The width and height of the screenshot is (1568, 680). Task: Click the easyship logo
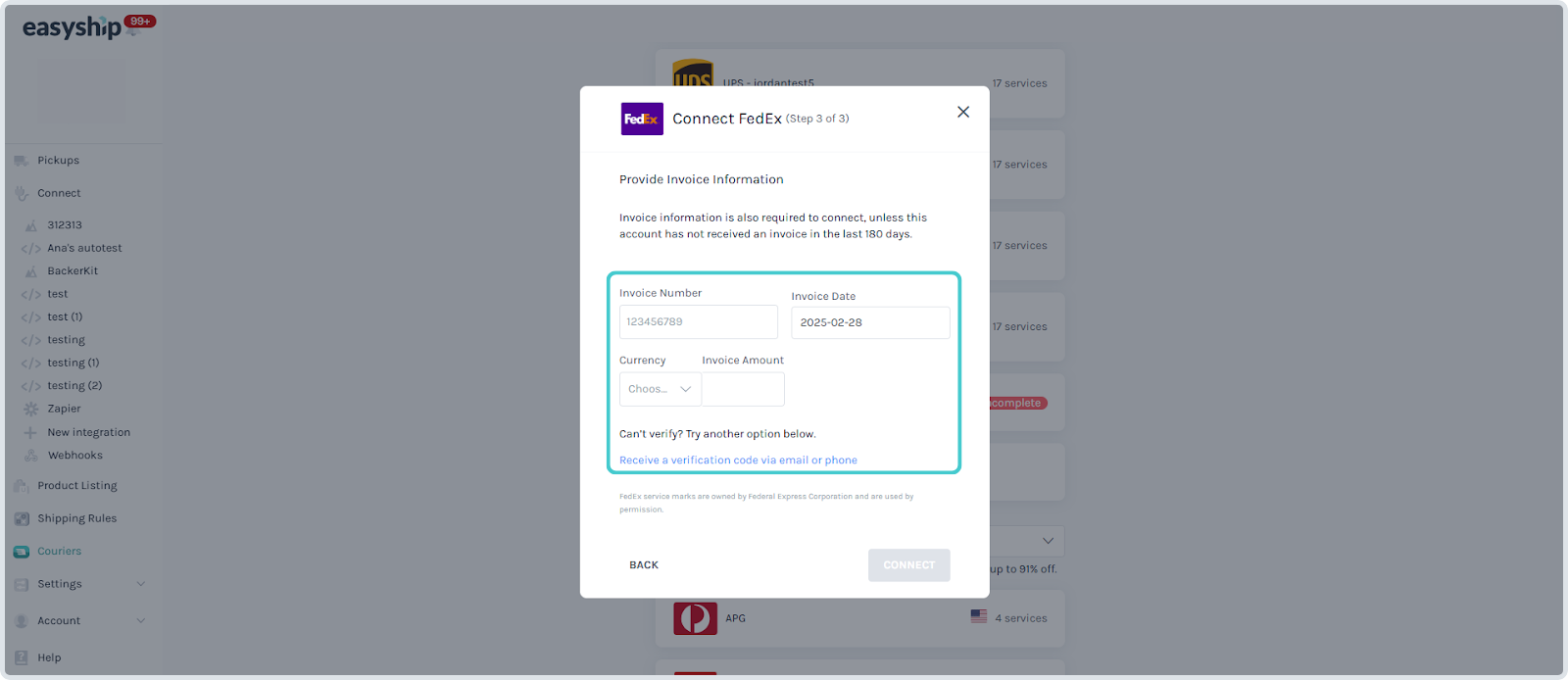72,27
